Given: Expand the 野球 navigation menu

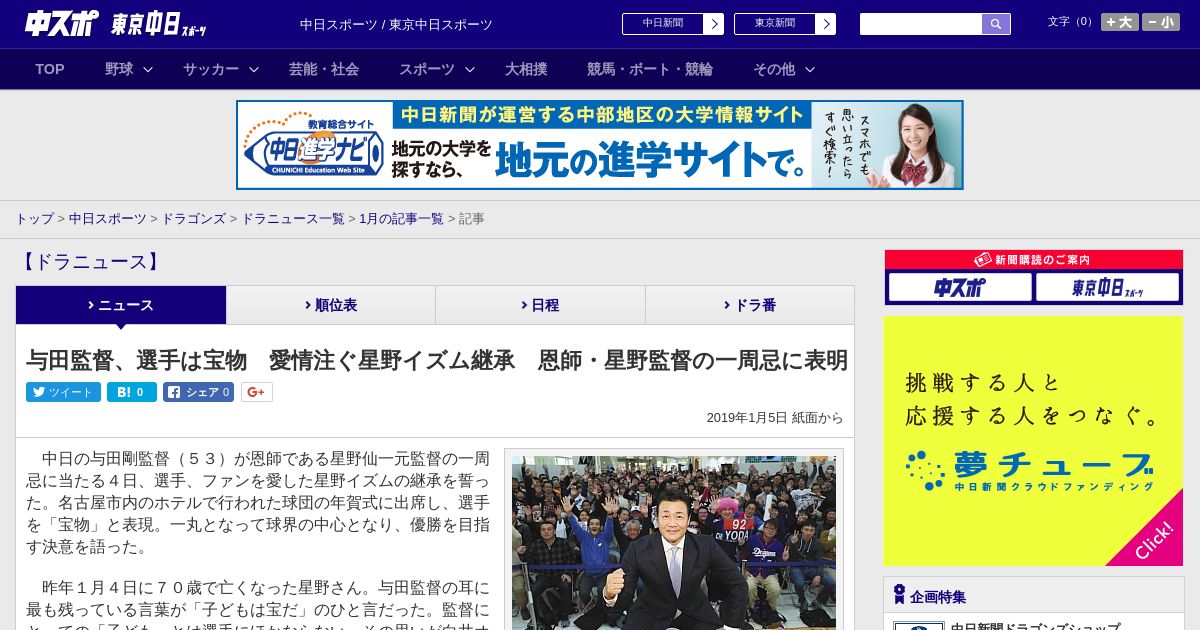Looking at the screenshot, I should click(x=129, y=69).
